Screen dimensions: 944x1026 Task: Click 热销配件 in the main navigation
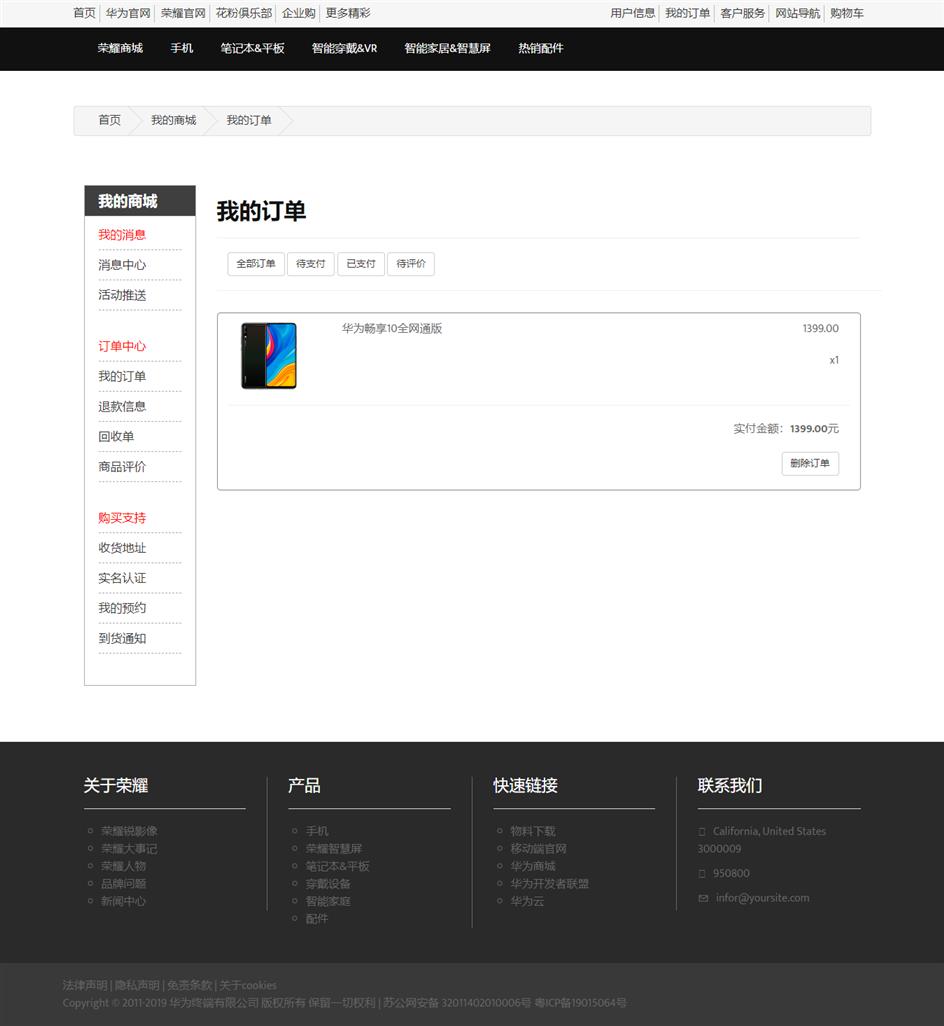(541, 48)
